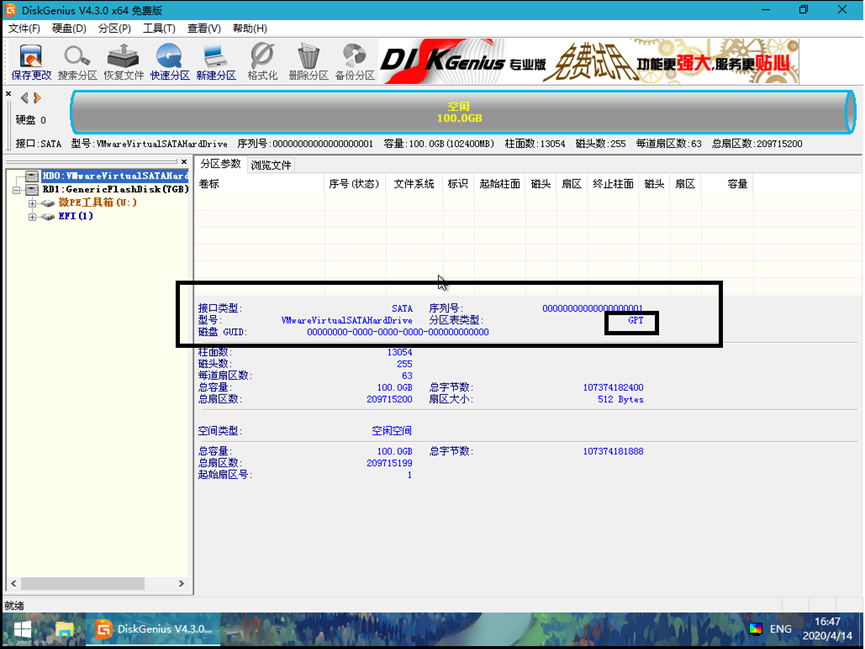Image resolution: width=865 pixels, height=649 pixels.
Task: Open the 硬盘(D) menu
Action: [x=69, y=28]
